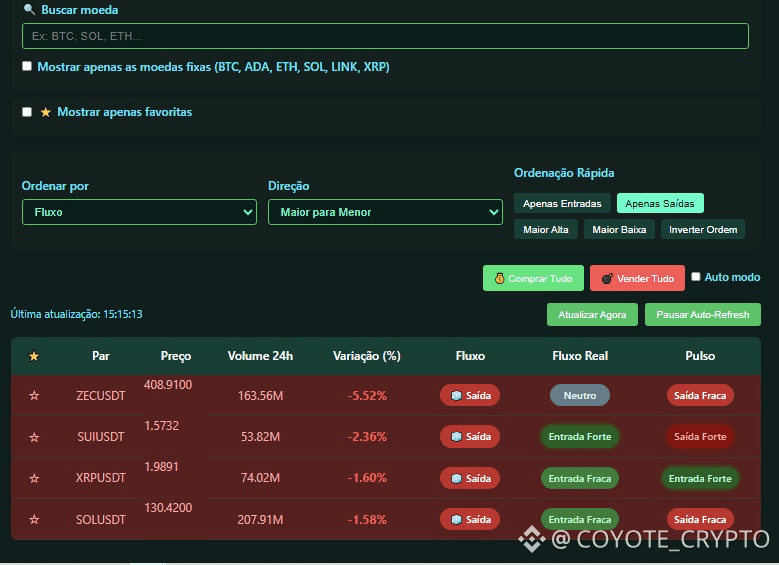779x565 pixels.
Task: Pause auto-refresh with Pausar Auto-Refresh
Action: pyautogui.click(x=702, y=315)
